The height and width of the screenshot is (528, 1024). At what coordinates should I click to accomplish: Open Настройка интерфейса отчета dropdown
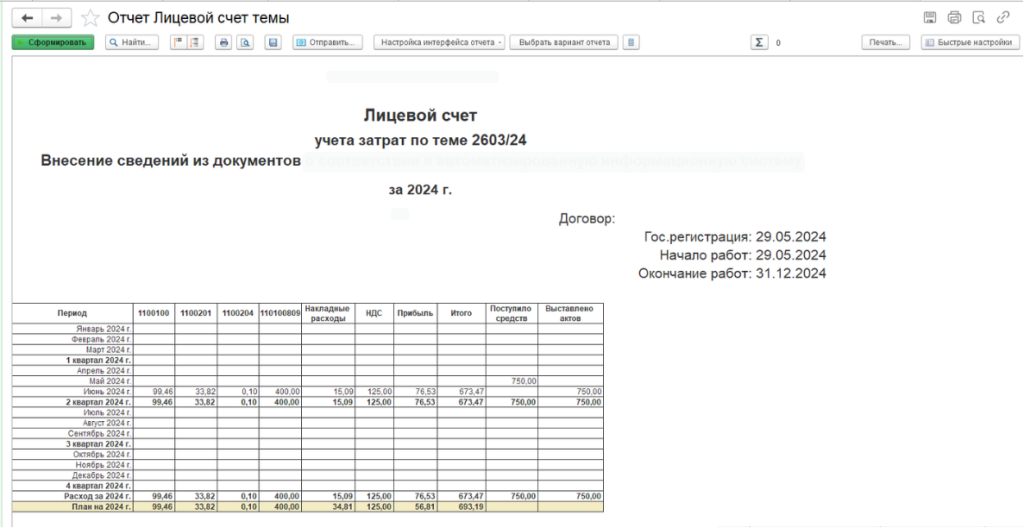[440, 42]
